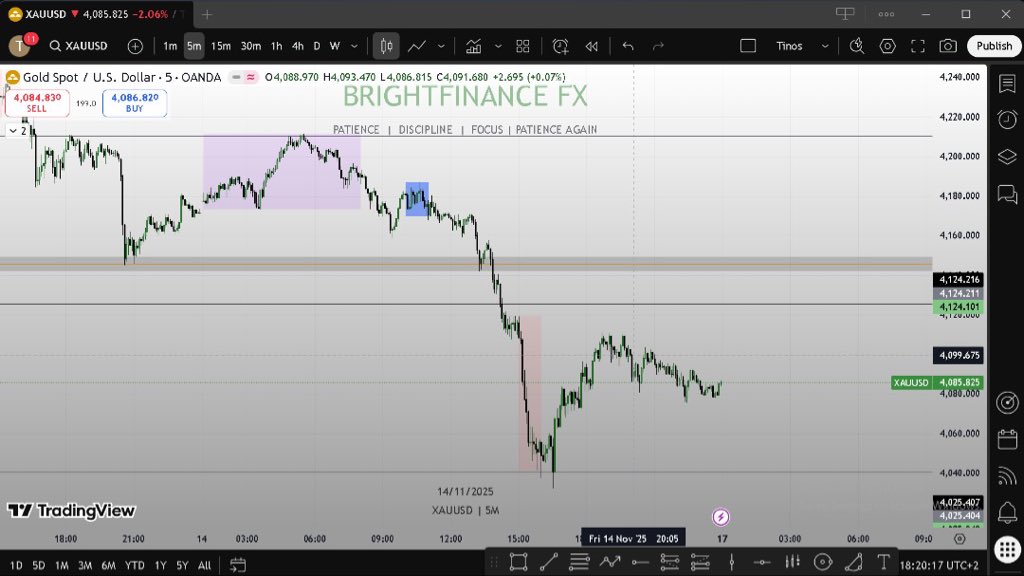Select the circle drawing tool
This screenshot has width=1024, height=576.
[823, 562]
